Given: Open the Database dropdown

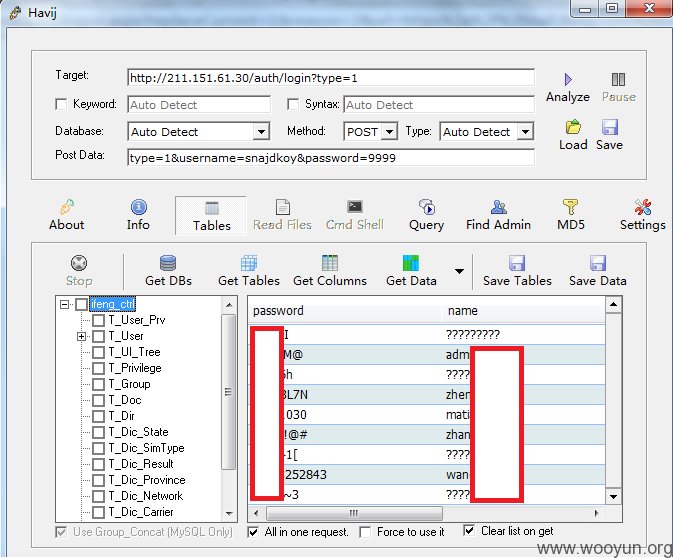Looking at the screenshot, I should click(261, 131).
